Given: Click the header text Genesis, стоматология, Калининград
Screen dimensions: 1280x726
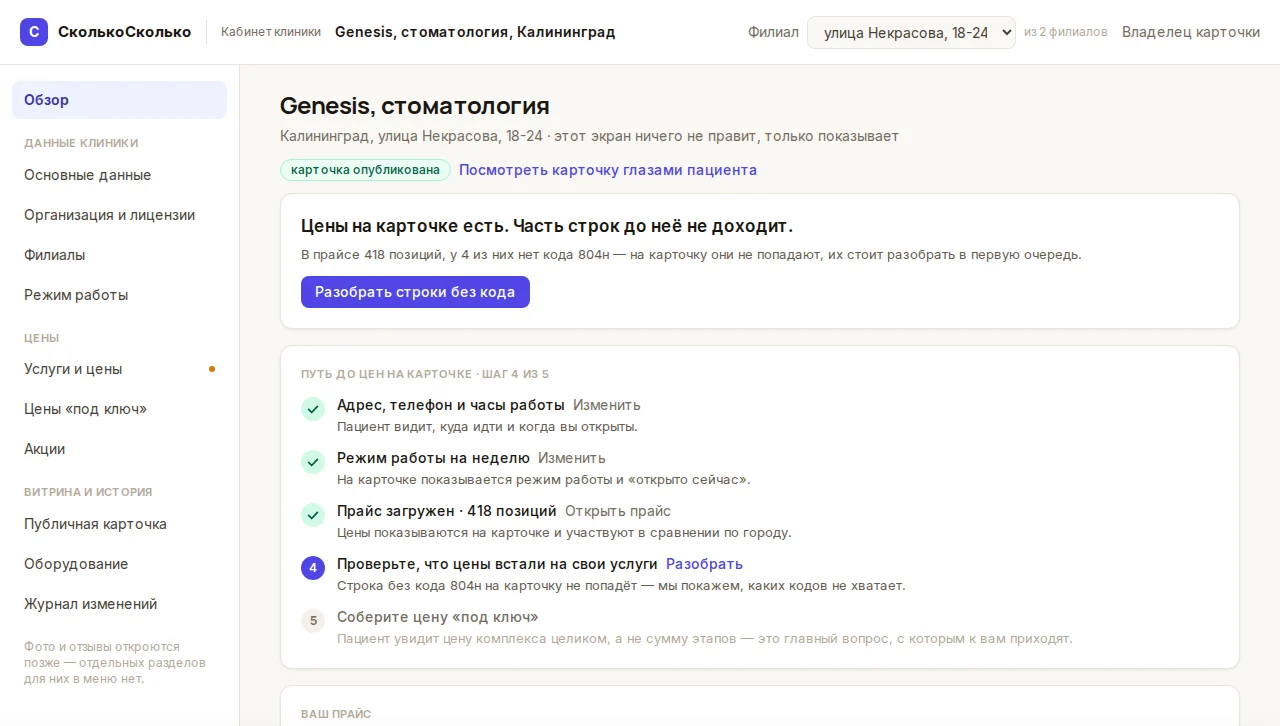Looking at the screenshot, I should tap(475, 32).
